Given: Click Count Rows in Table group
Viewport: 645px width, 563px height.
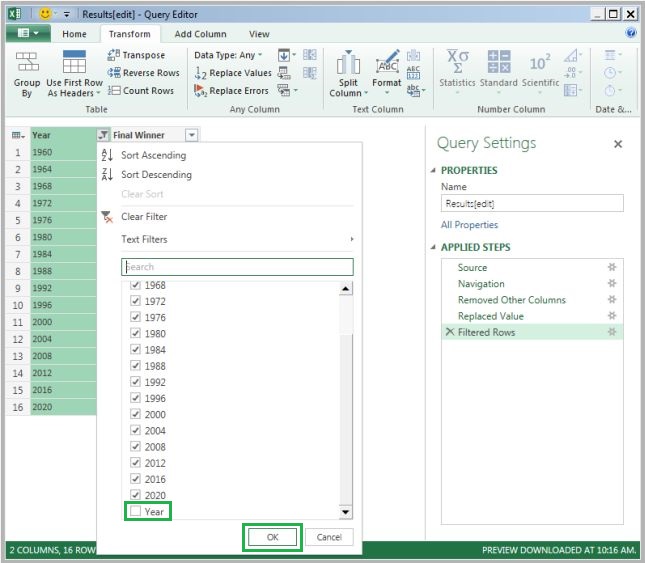Looking at the screenshot, I should (141, 90).
